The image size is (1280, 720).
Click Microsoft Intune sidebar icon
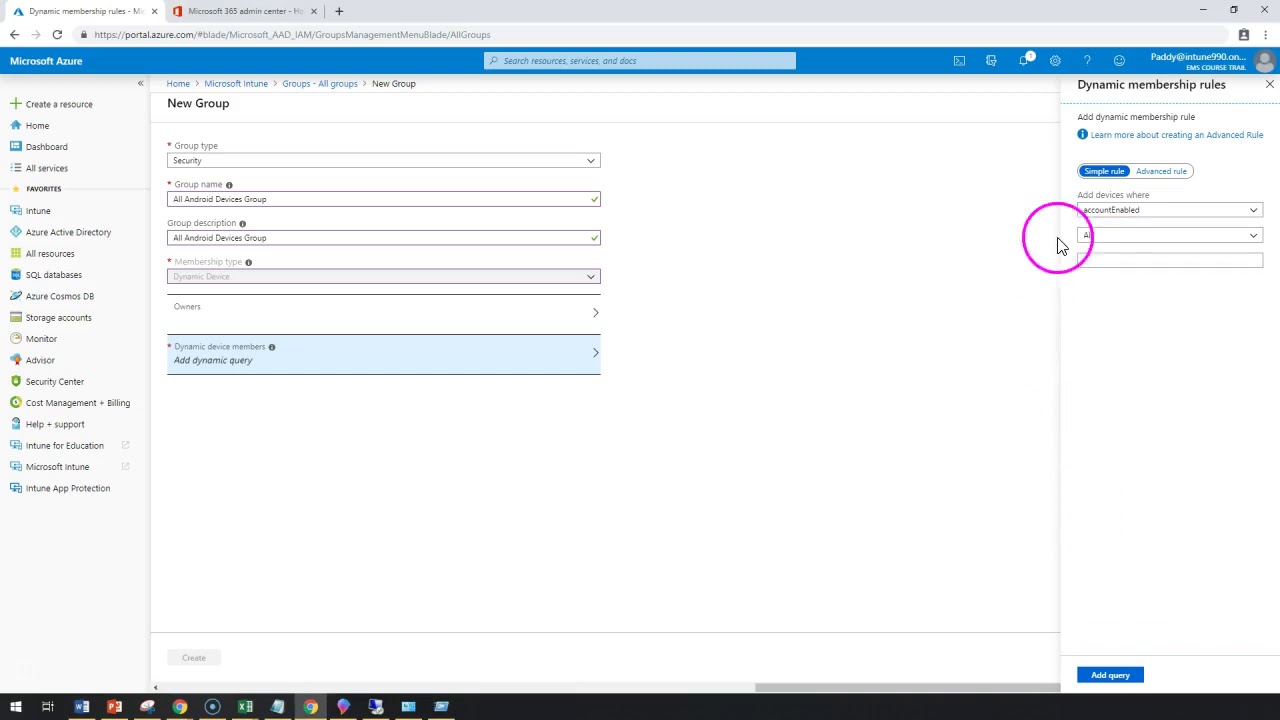tap(15, 467)
